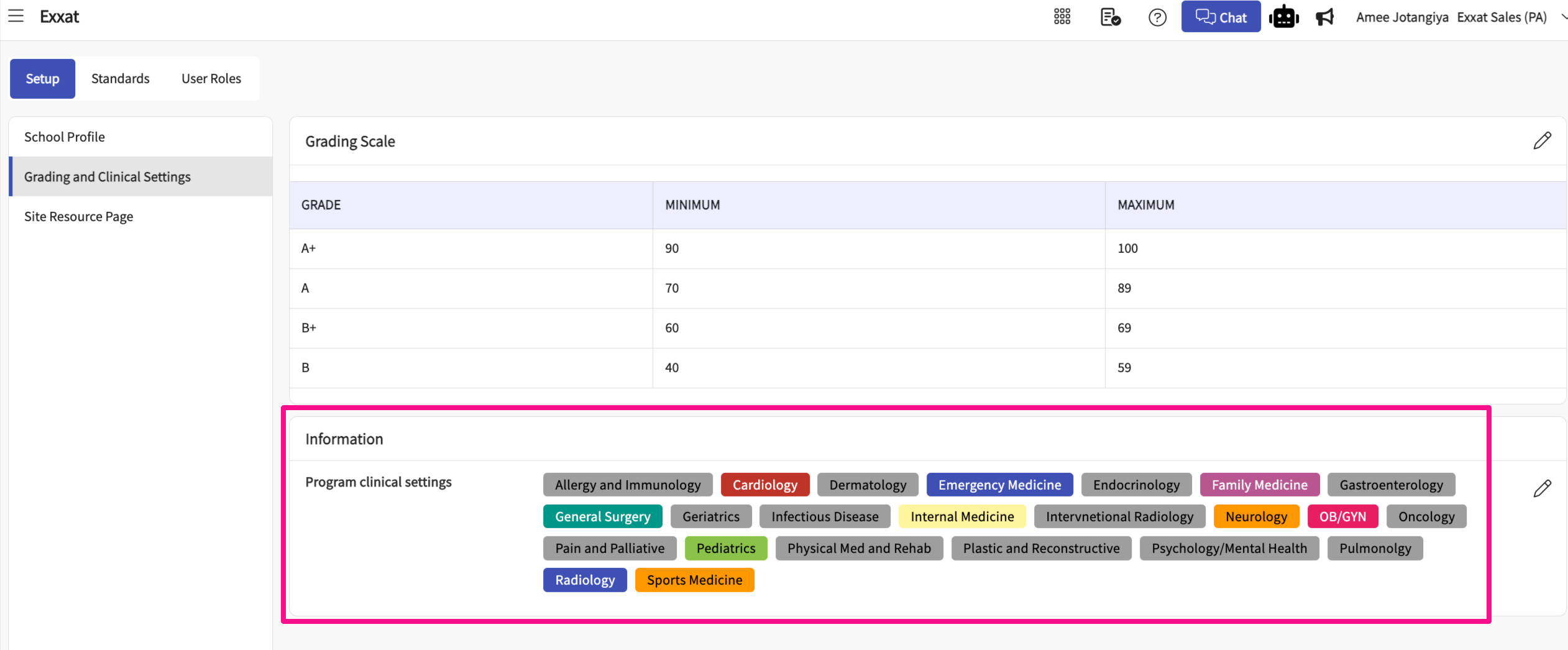
Task: Click the red Cardiology tag
Action: point(764,485)
